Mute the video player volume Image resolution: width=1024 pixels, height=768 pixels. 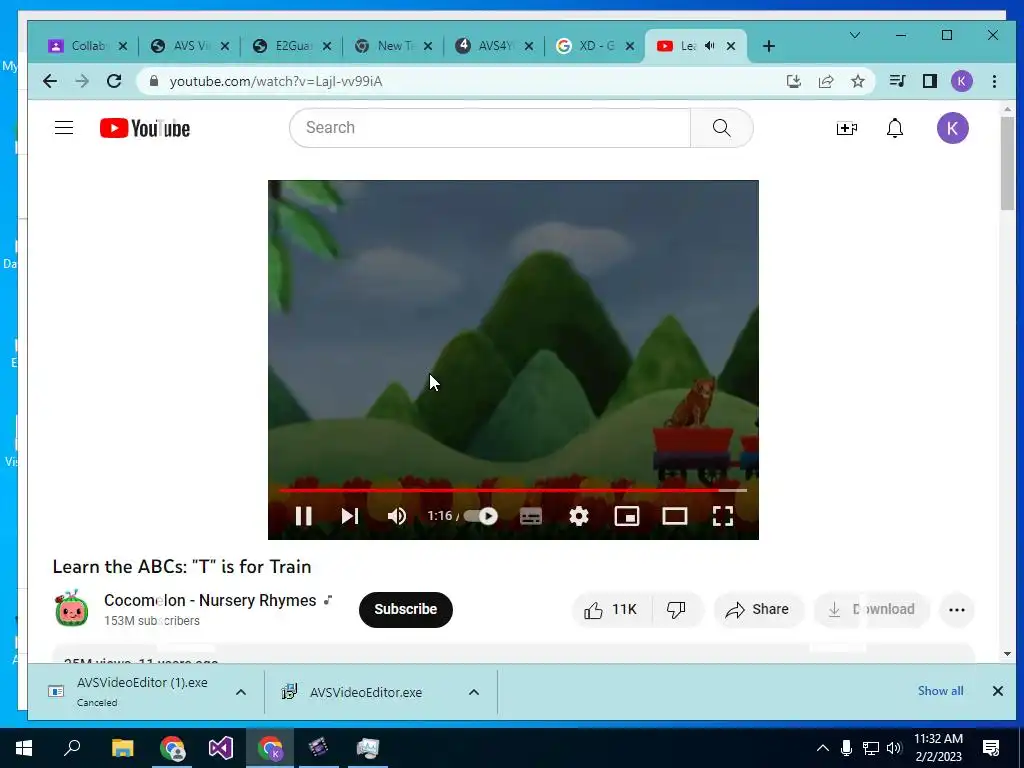[396, 516]
